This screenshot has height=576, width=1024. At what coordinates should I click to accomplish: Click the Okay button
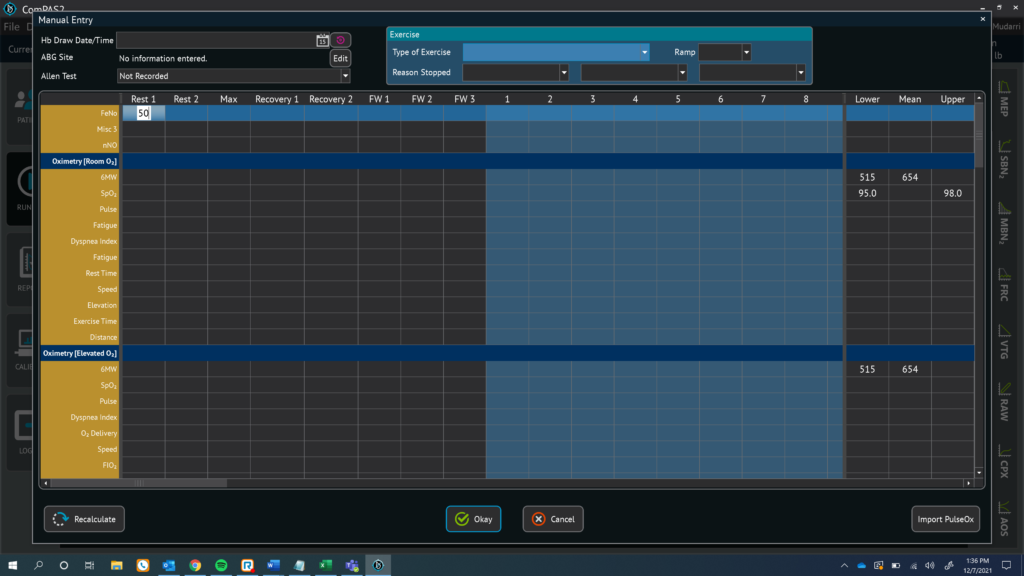(x=473, y=519)
